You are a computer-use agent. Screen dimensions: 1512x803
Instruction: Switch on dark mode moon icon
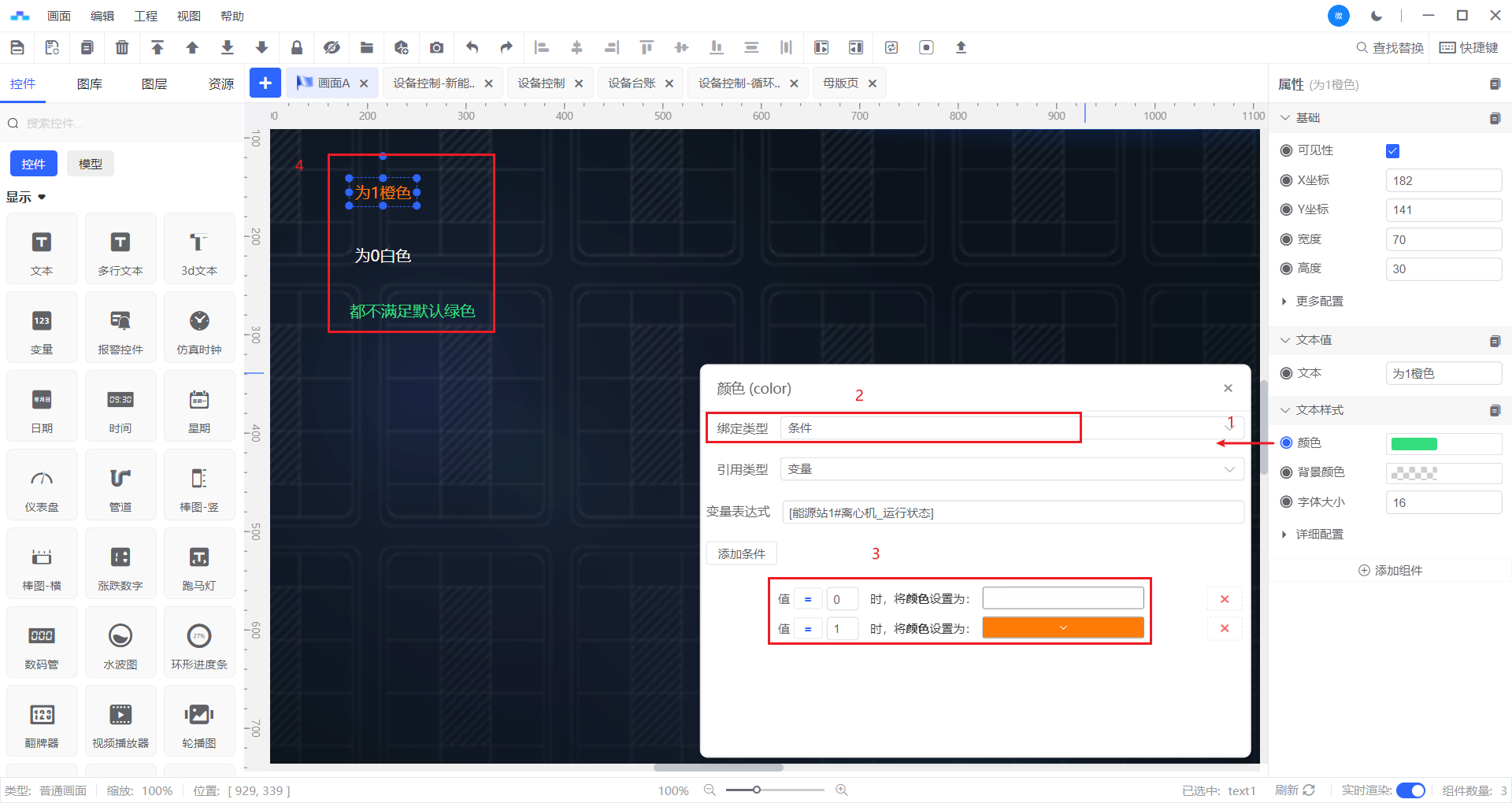point(1377,16)
